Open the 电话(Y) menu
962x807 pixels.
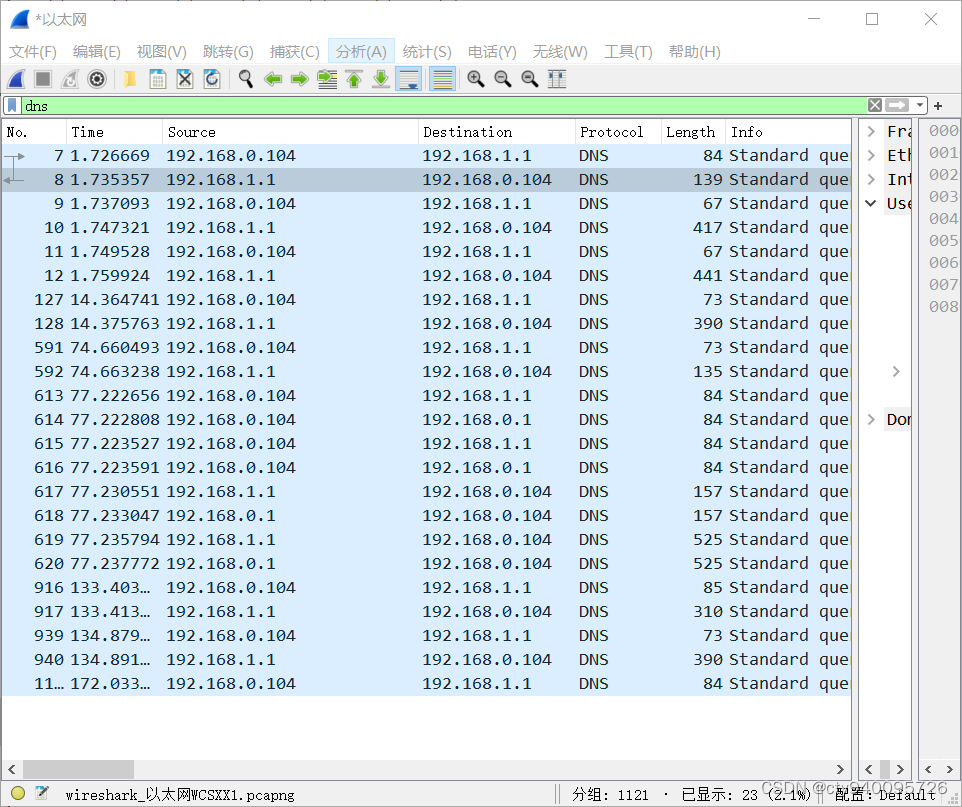[492, 52]
